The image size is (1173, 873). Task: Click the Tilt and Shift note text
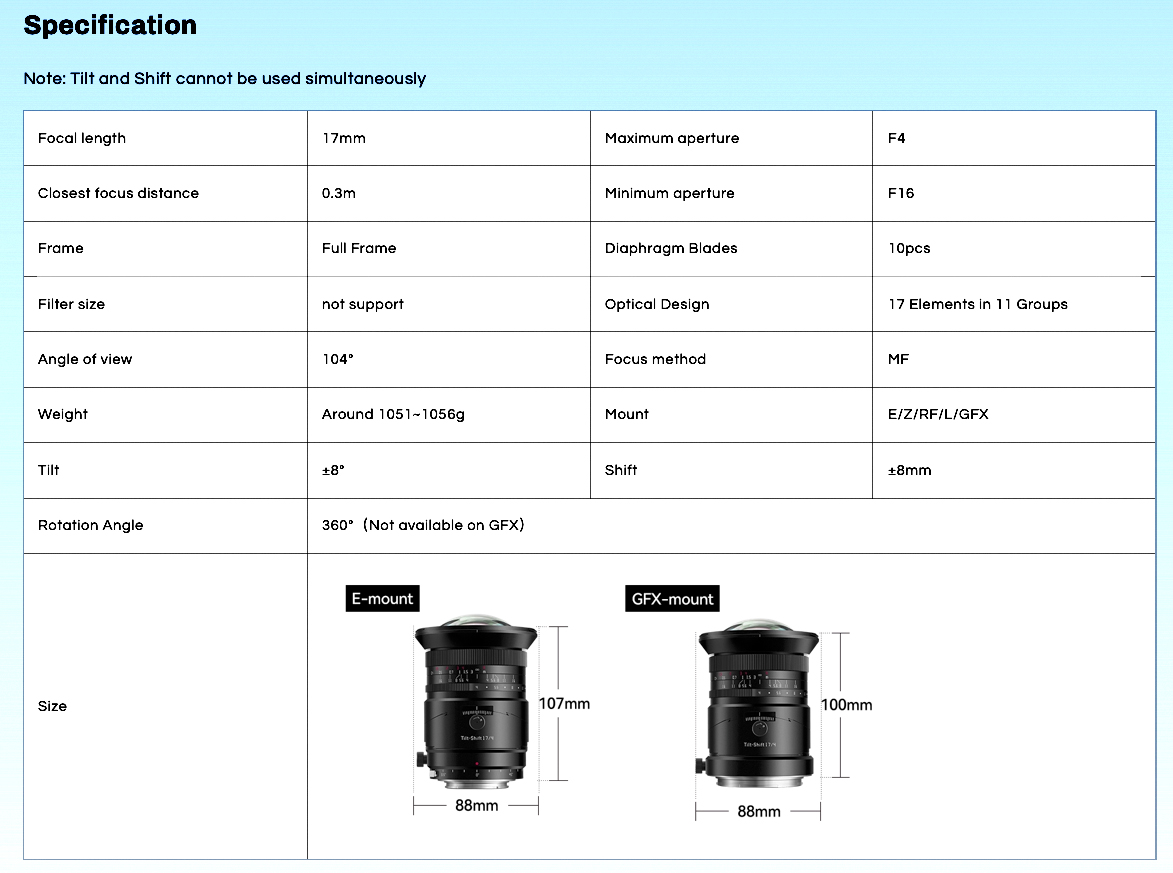(x=225, y=78)
